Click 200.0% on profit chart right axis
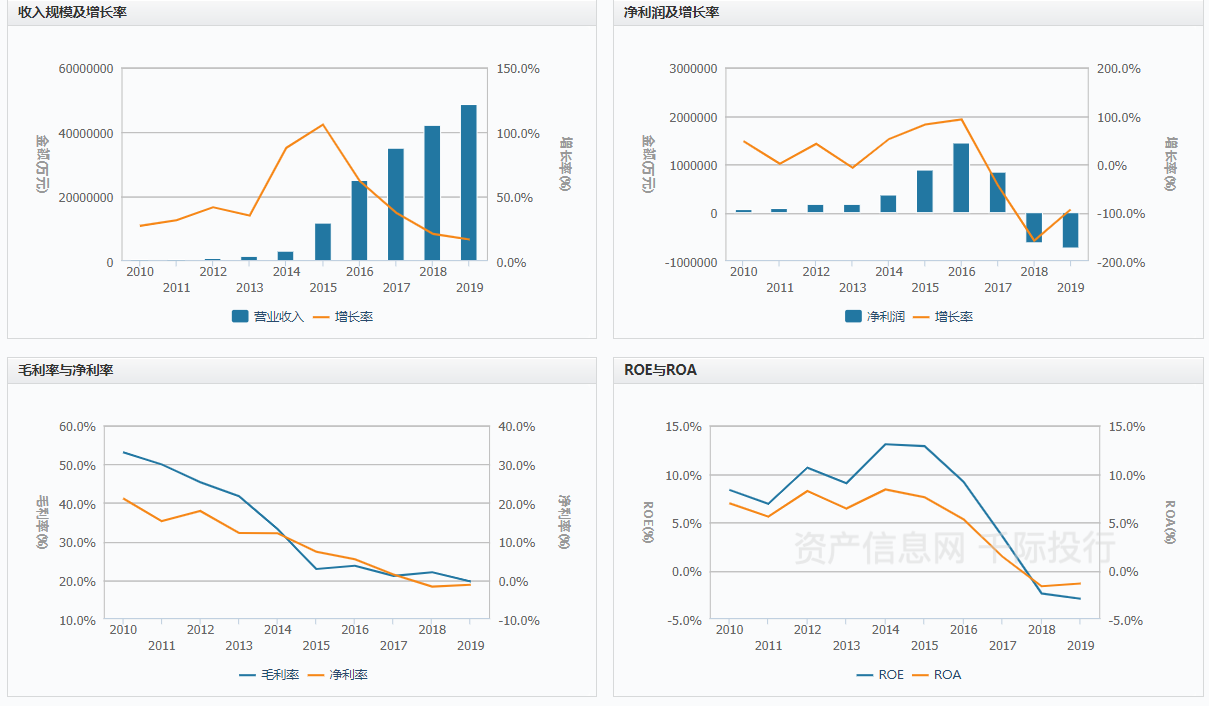The height and width of the screenshot is (706, 1209). (x=1119, y=69)
